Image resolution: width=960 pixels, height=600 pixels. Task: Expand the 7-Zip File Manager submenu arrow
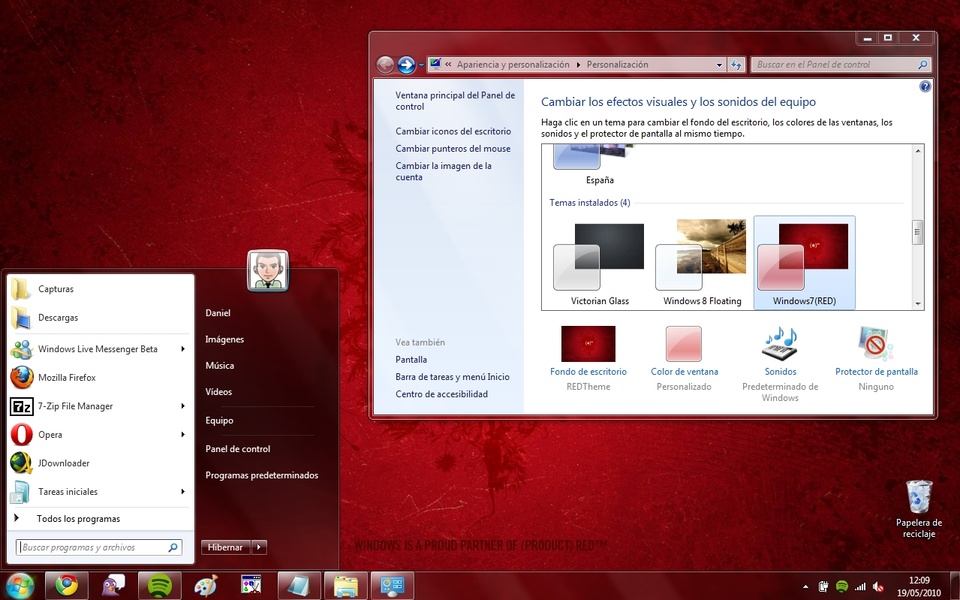click(x=183, y=406)
